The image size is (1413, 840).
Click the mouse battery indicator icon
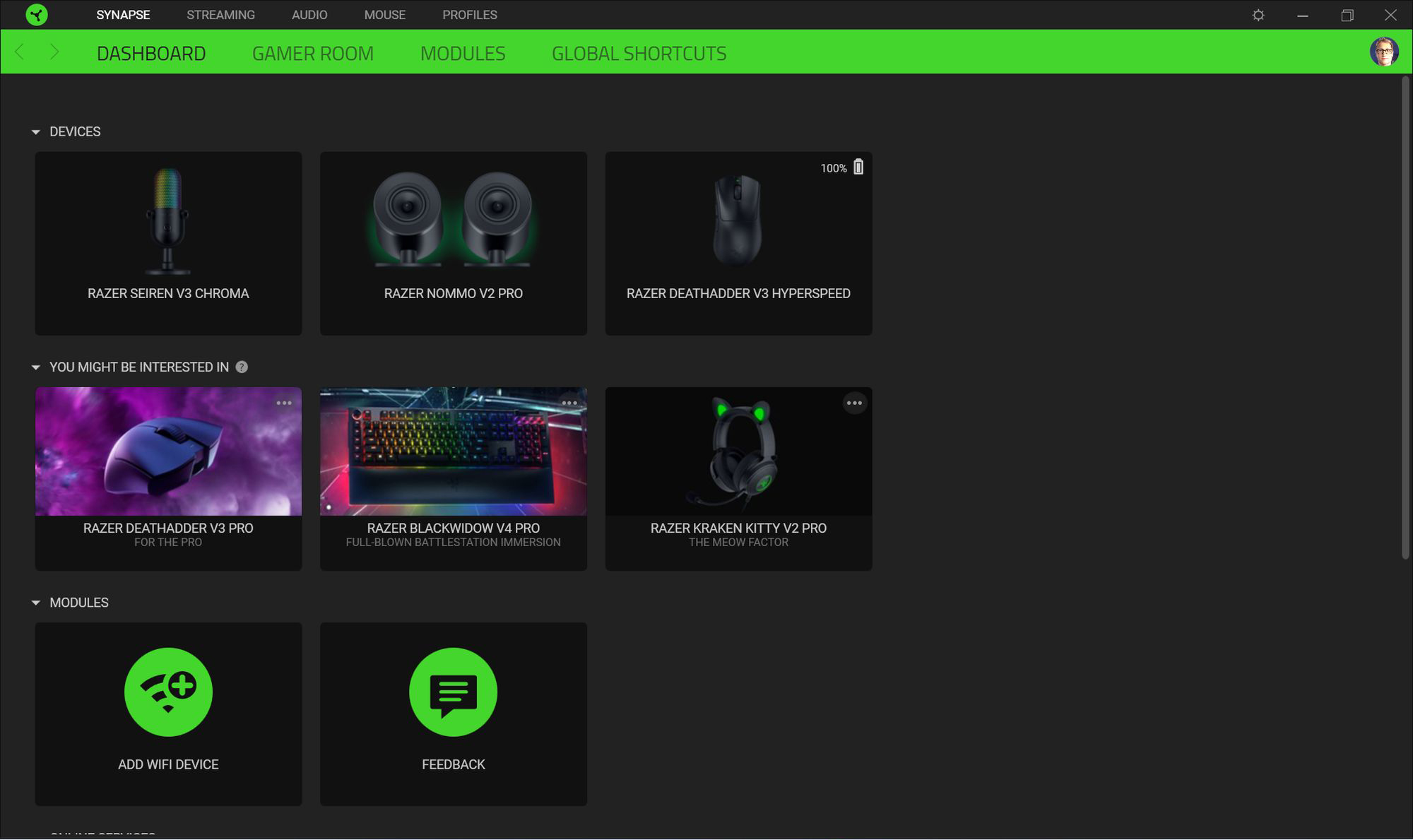(858, 167)
